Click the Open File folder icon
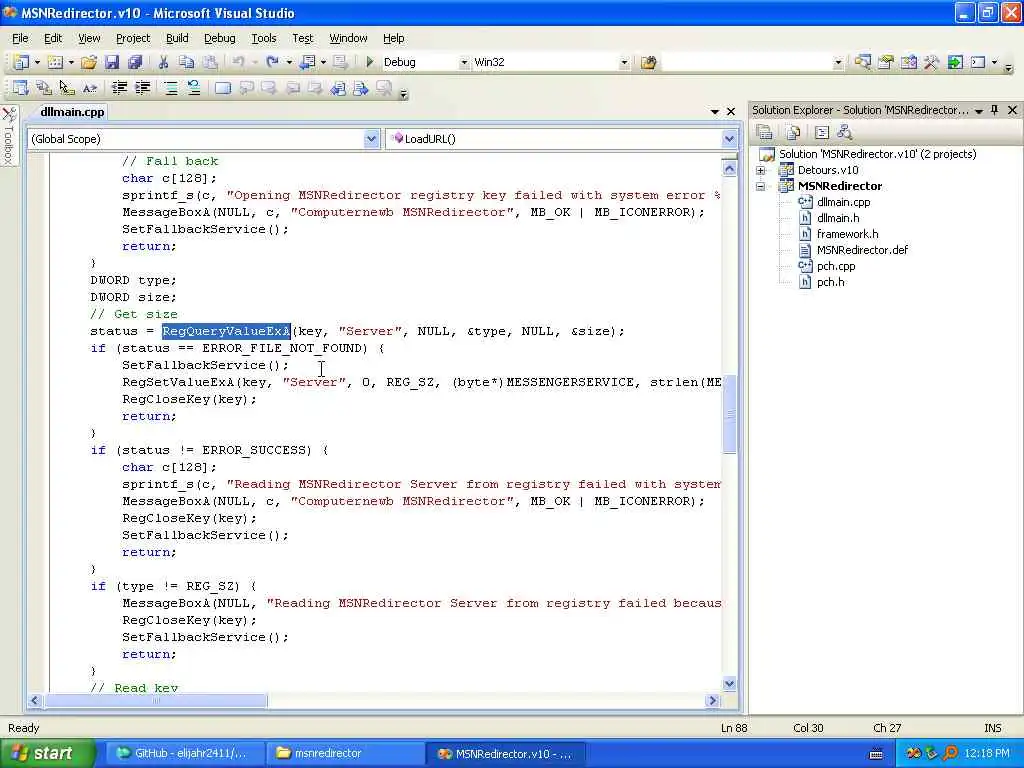 [x=89, y=62]
